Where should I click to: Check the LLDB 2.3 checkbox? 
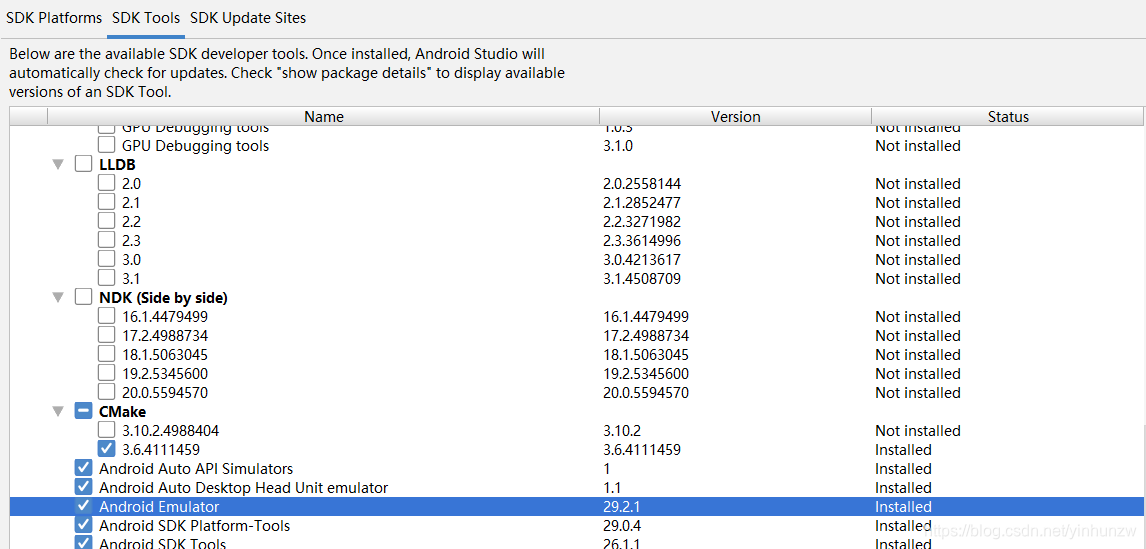107,240
